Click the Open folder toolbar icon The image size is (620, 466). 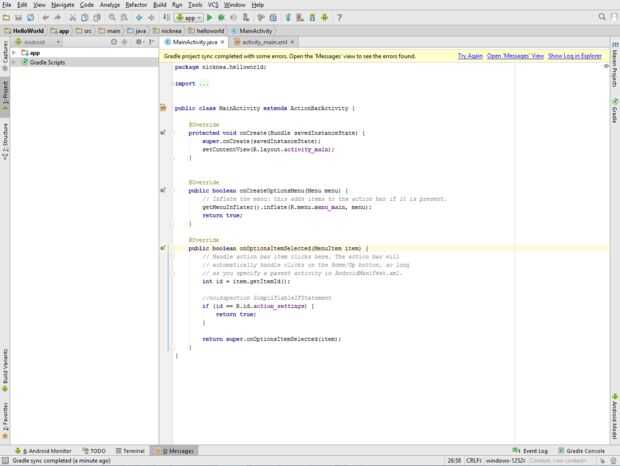[7, 18]
